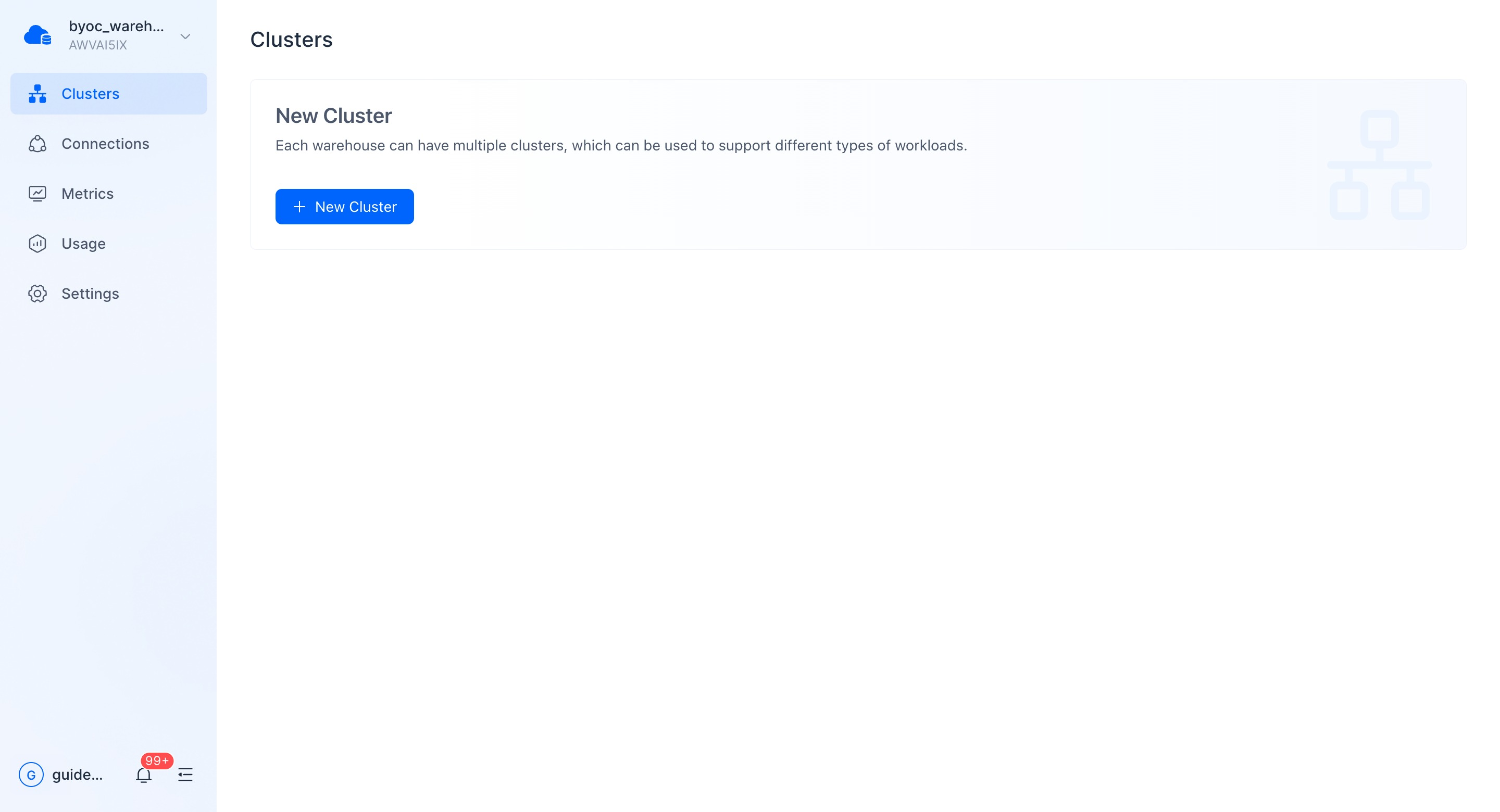
Task: Click the byoc_wareh... warehouse name
Action: (x=117, y=26)
